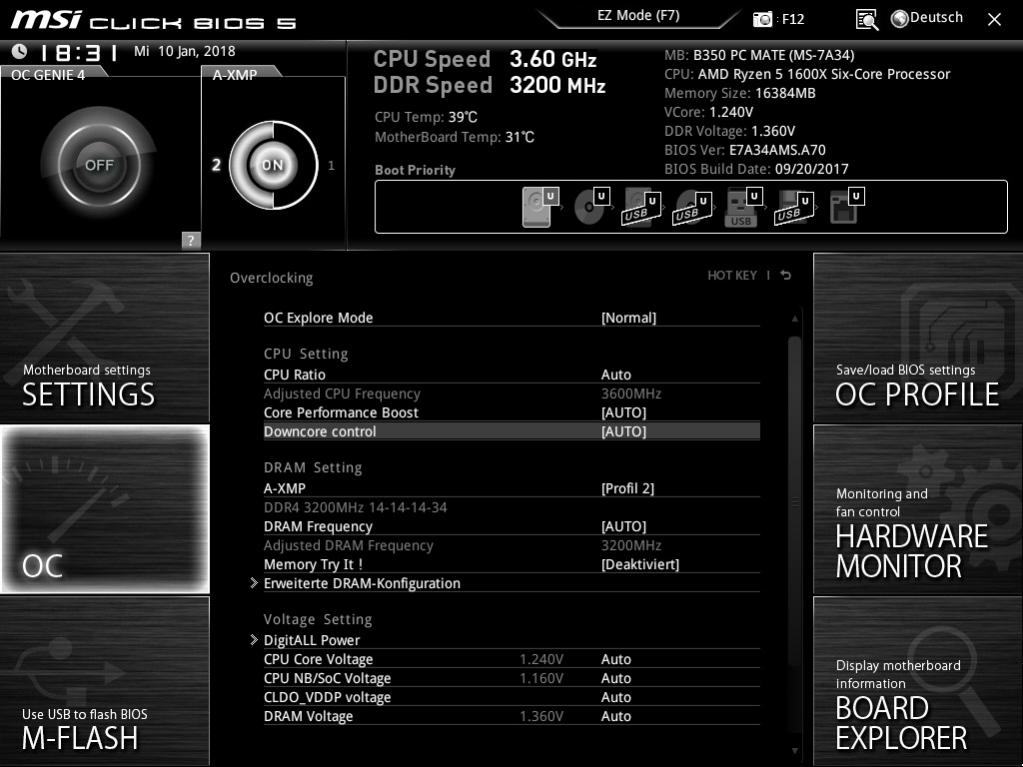Select the USB CD/DVD boot icon
Image resolution: width=1023 pixels, height=767 pixels.
click(692, 207)
